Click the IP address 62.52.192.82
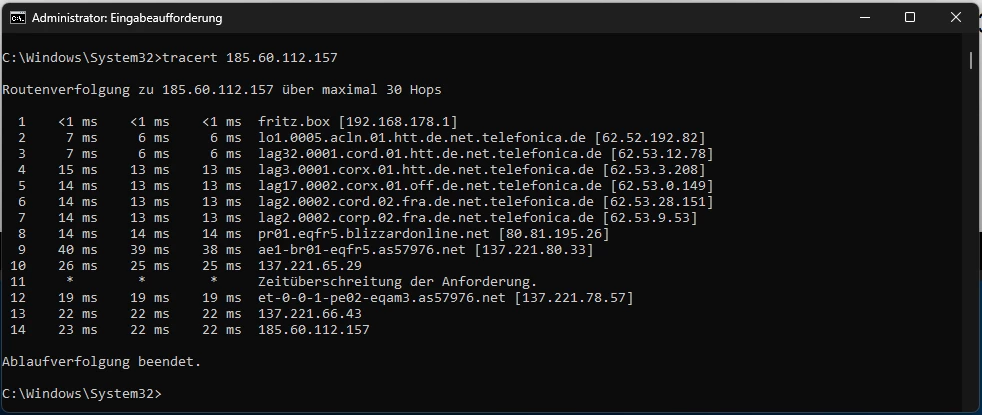Viewport: 982px width, 415px height. (649, 137)
